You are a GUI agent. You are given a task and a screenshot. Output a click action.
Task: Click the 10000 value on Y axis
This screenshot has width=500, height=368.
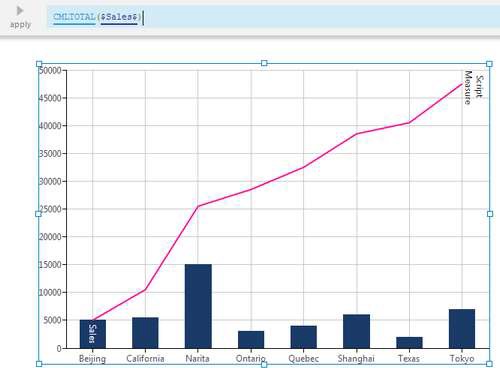coord(51,292)
